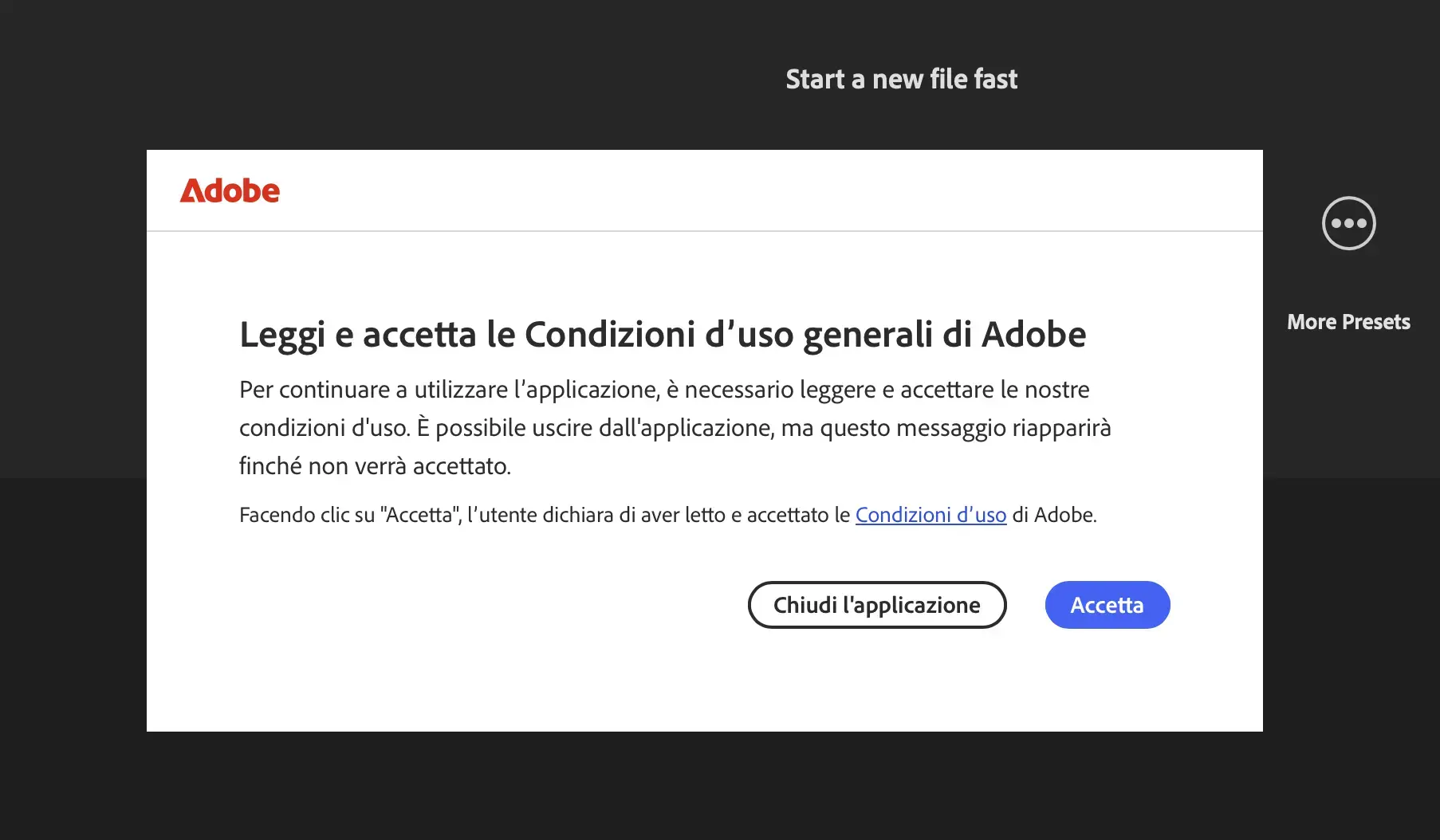
Task: Select the More Presets label
Action: pyautogui.click(x=1348, y=322)
